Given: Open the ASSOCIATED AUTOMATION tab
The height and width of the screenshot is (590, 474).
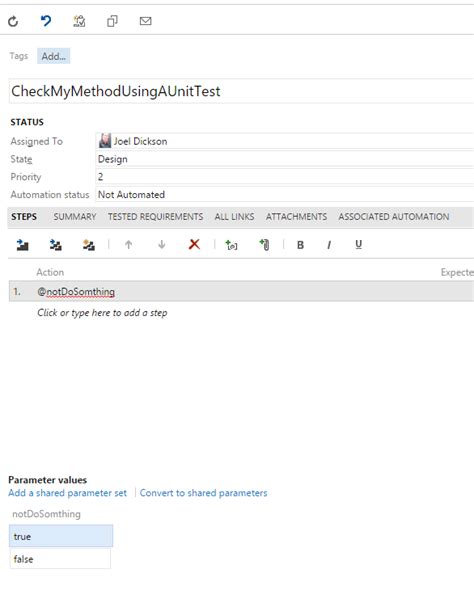Looking at the screenshot, I should pyautogui.click(x=394, y=217).
